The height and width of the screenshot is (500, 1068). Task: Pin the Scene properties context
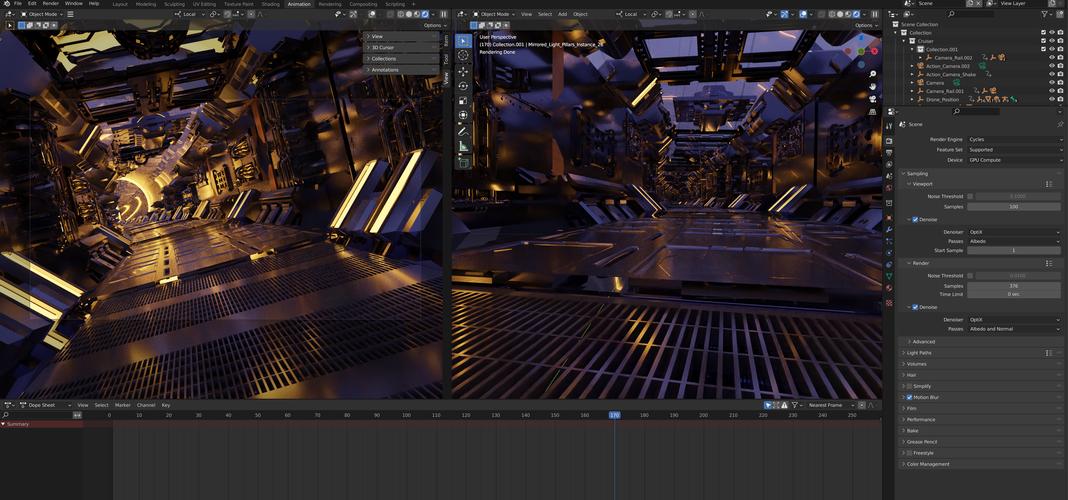1060,125
